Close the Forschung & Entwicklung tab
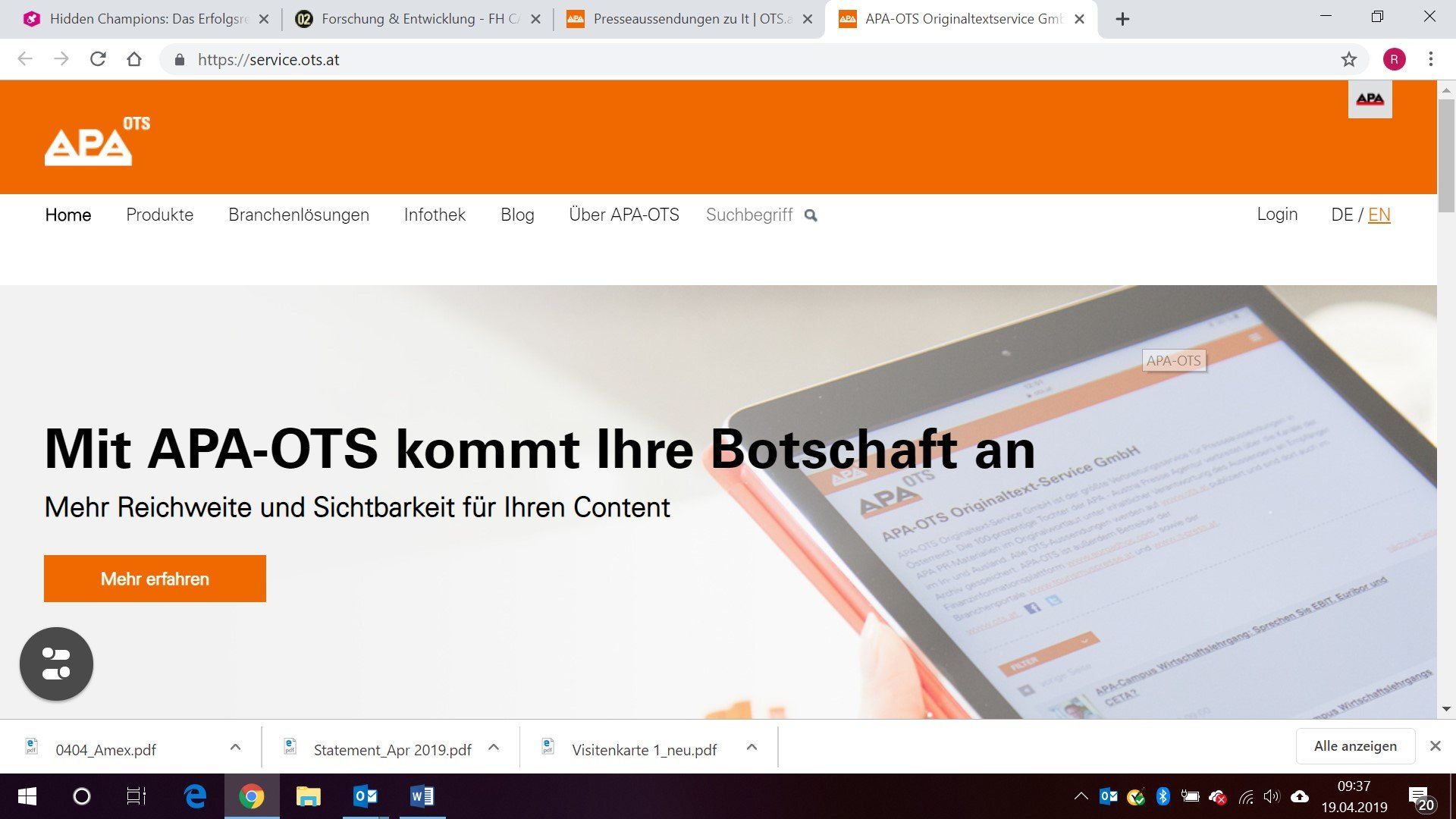This screenshot has width=1456, height=819. click(535, 19)
